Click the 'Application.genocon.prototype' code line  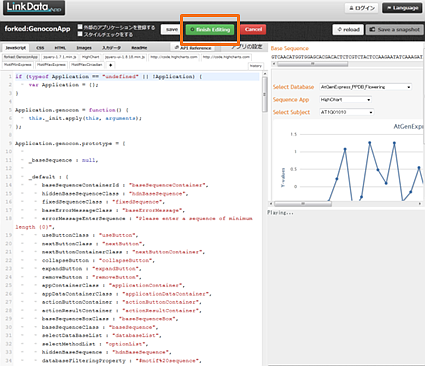70,143
